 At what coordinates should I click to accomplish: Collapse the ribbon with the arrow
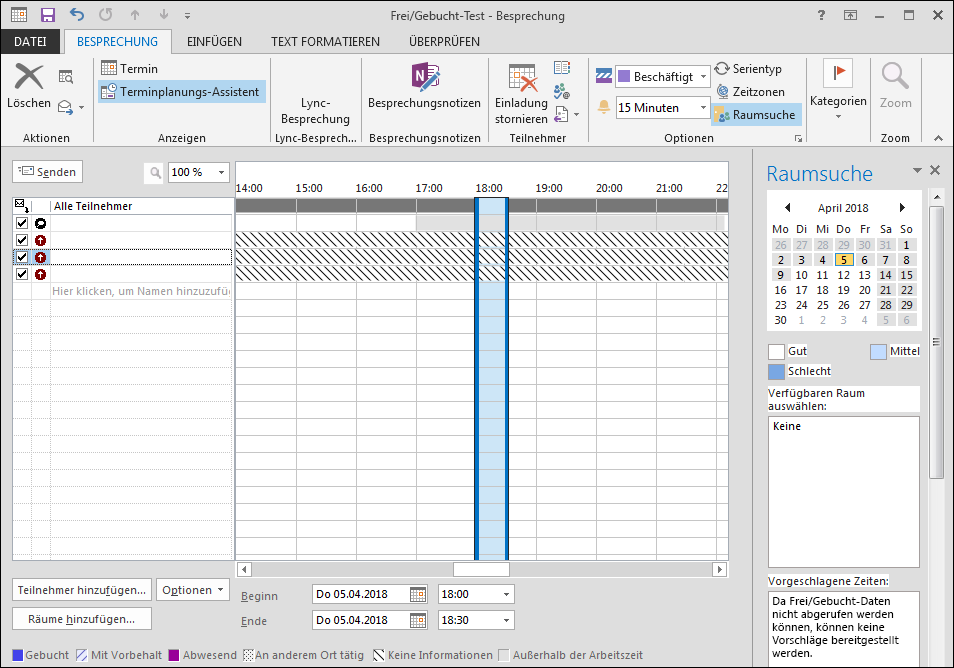coord(938,138)
